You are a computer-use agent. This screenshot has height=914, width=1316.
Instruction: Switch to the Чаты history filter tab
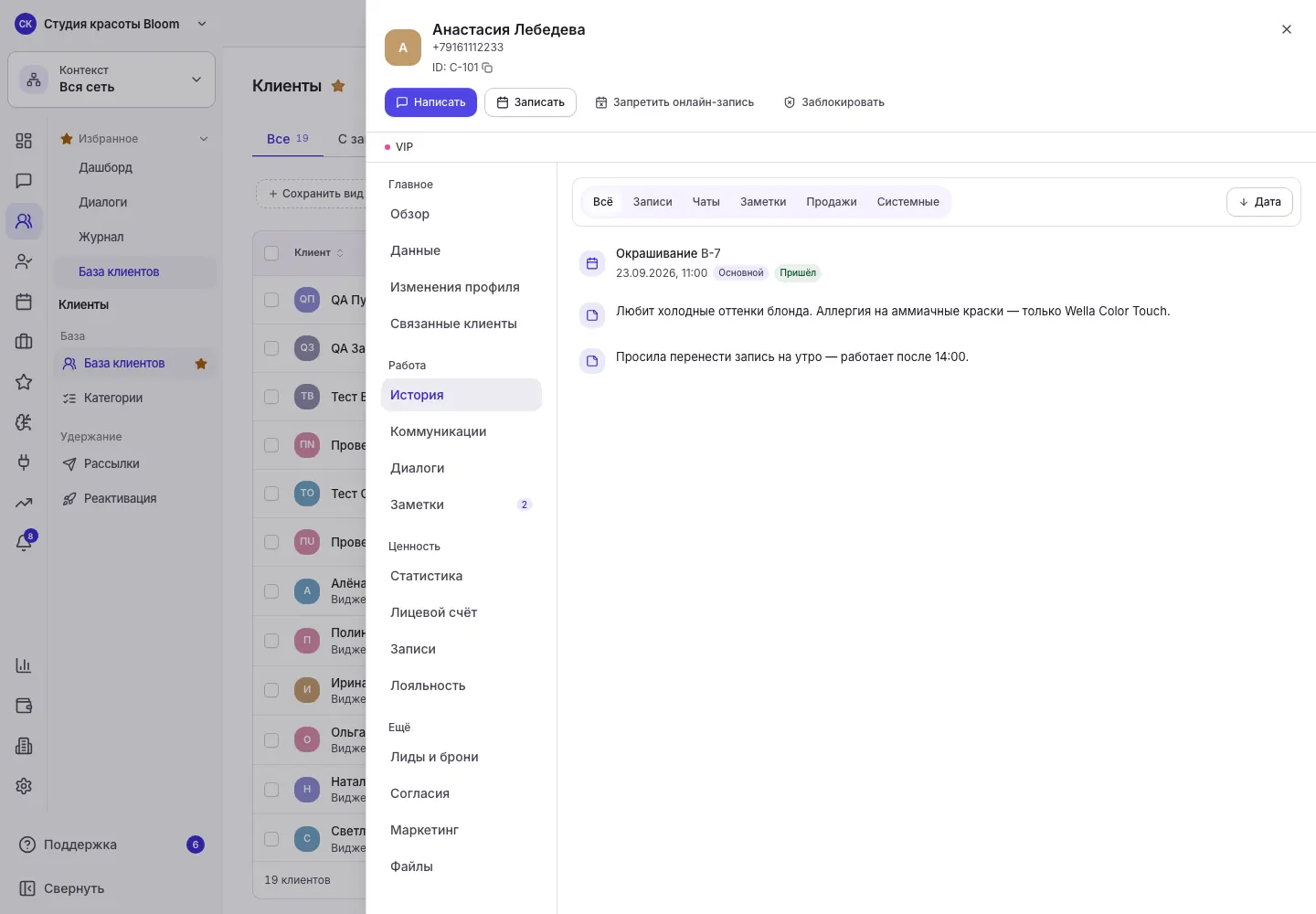[x=706, y=202]
